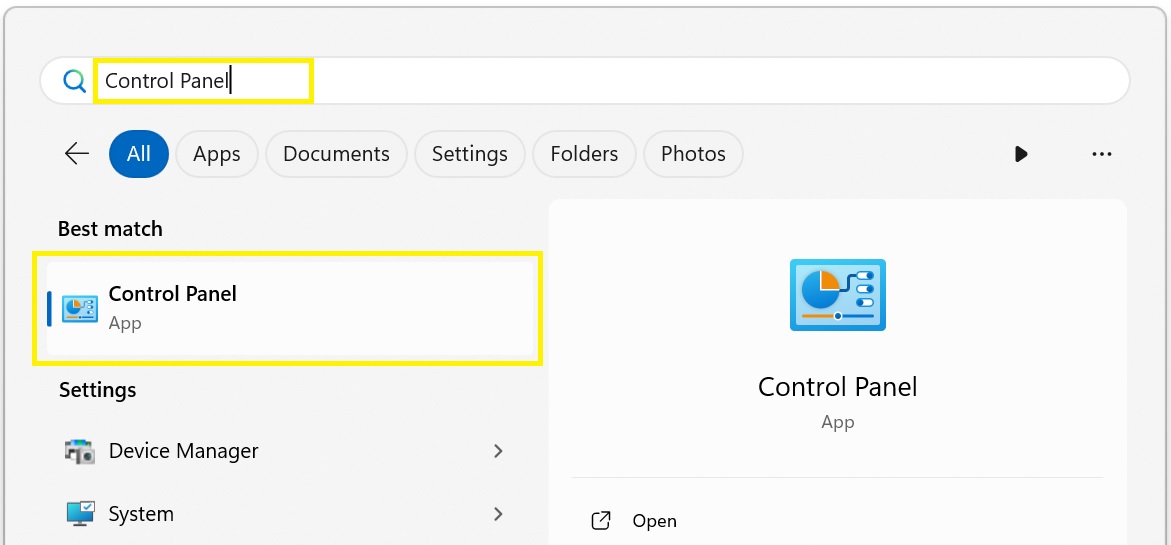Expand the System result chevron

tap(498, 514)
